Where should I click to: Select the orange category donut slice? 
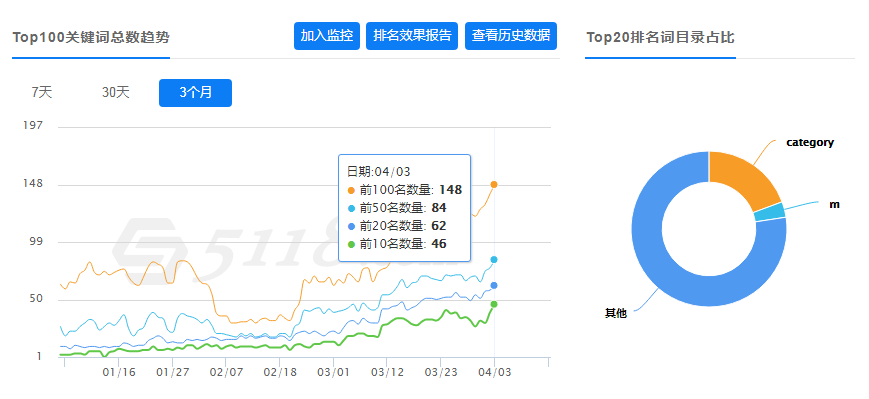tap(743, 176)
